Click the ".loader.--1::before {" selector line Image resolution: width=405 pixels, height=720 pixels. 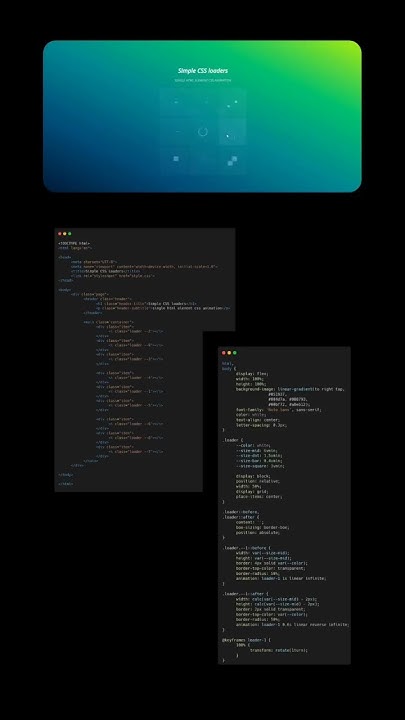pyautogui.click(x=247, y=548)
